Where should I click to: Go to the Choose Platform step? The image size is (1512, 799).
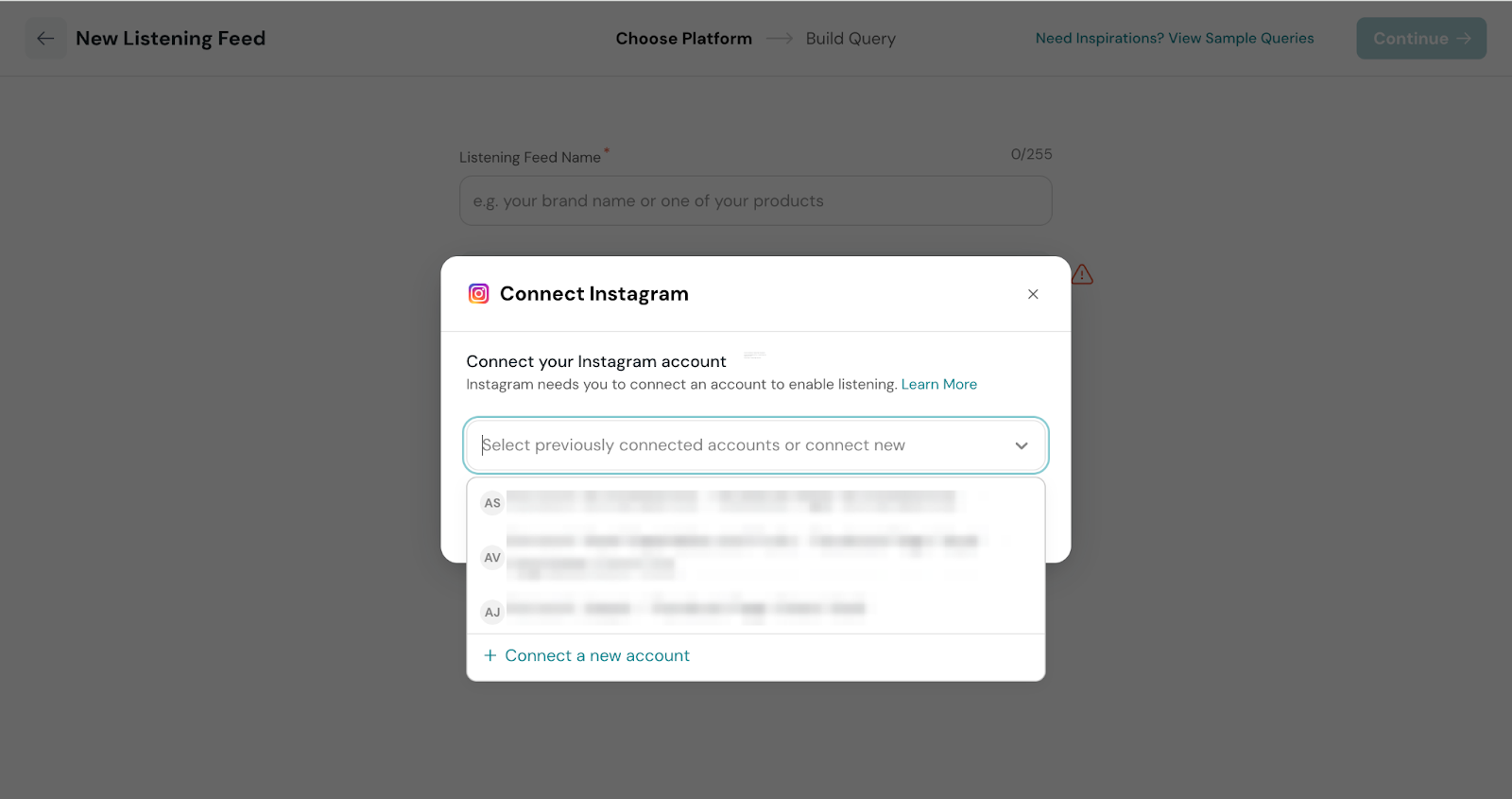(x=683, y=39)
